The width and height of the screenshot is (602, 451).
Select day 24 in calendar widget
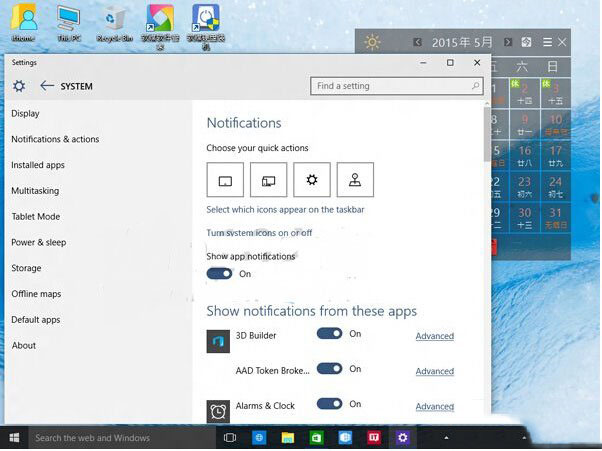(556, 187)
